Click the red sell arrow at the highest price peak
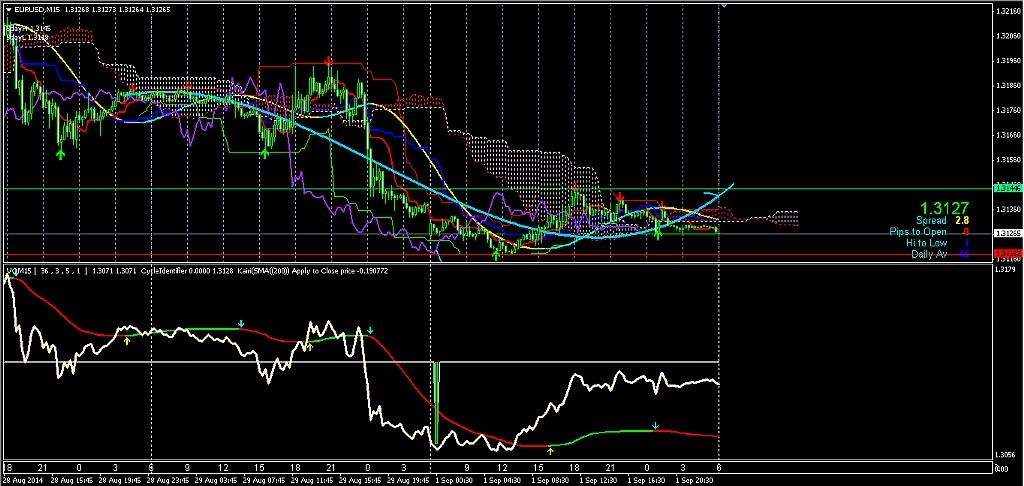The height and width of the screenshot is (486, 1024). click(x=329, y=60)
